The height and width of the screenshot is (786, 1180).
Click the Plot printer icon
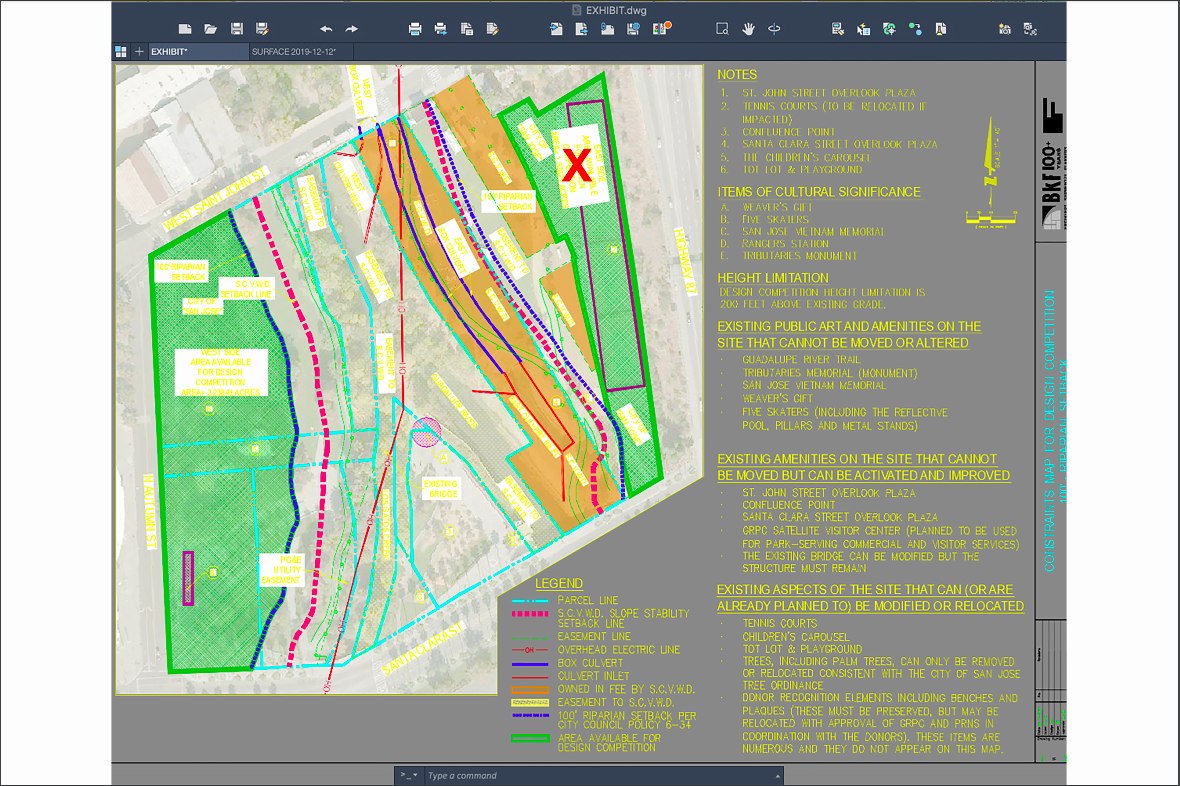pyautogui.click(x=415, y=29)
